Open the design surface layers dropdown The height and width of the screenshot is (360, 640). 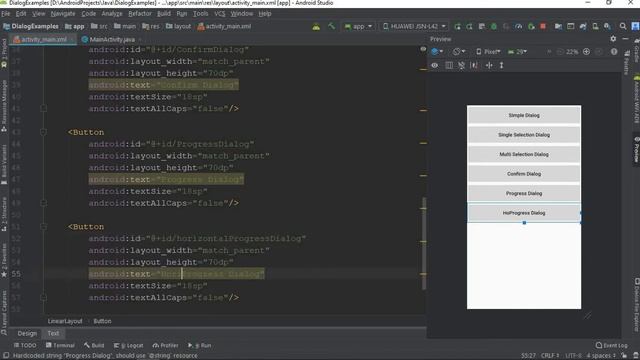click(437, 52)
